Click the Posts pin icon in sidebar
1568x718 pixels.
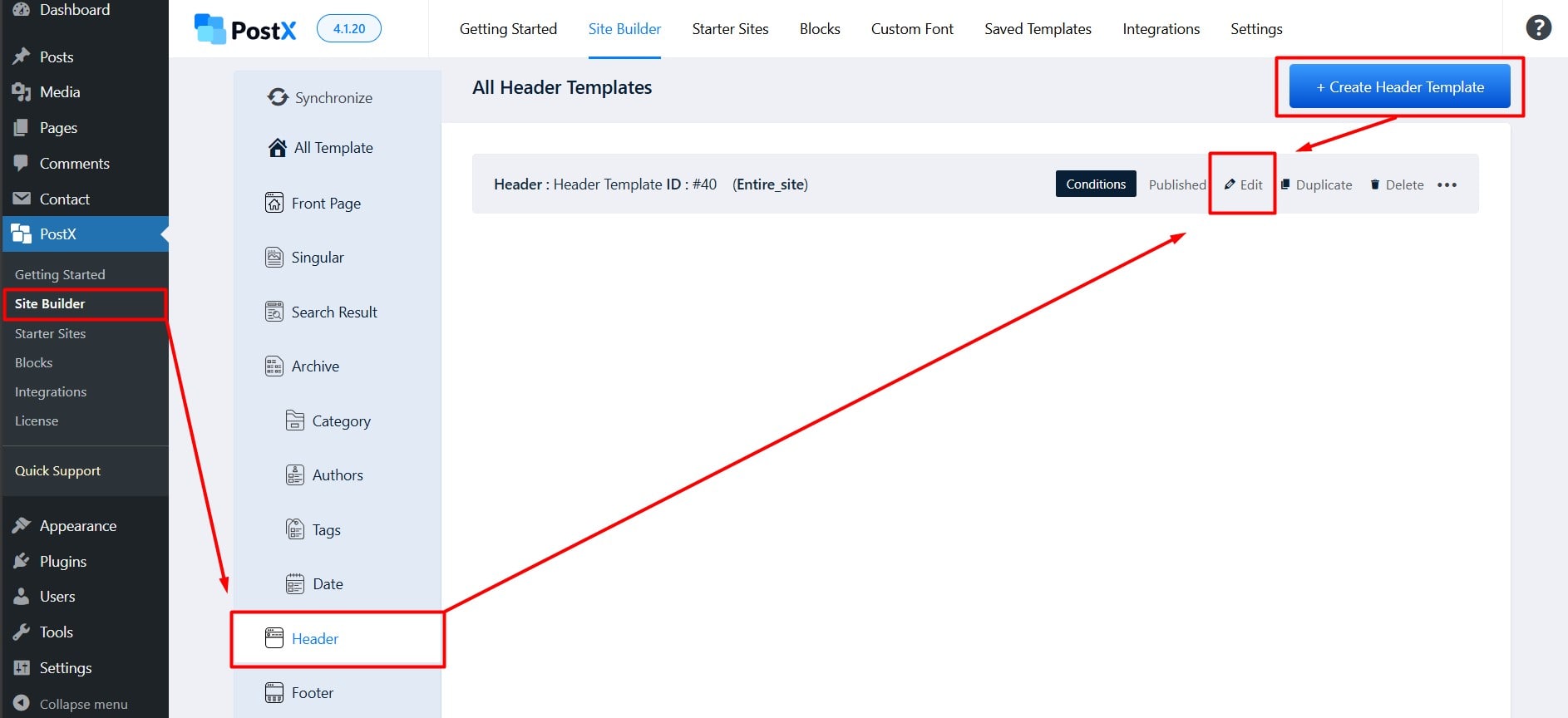(x=22, y=57)
